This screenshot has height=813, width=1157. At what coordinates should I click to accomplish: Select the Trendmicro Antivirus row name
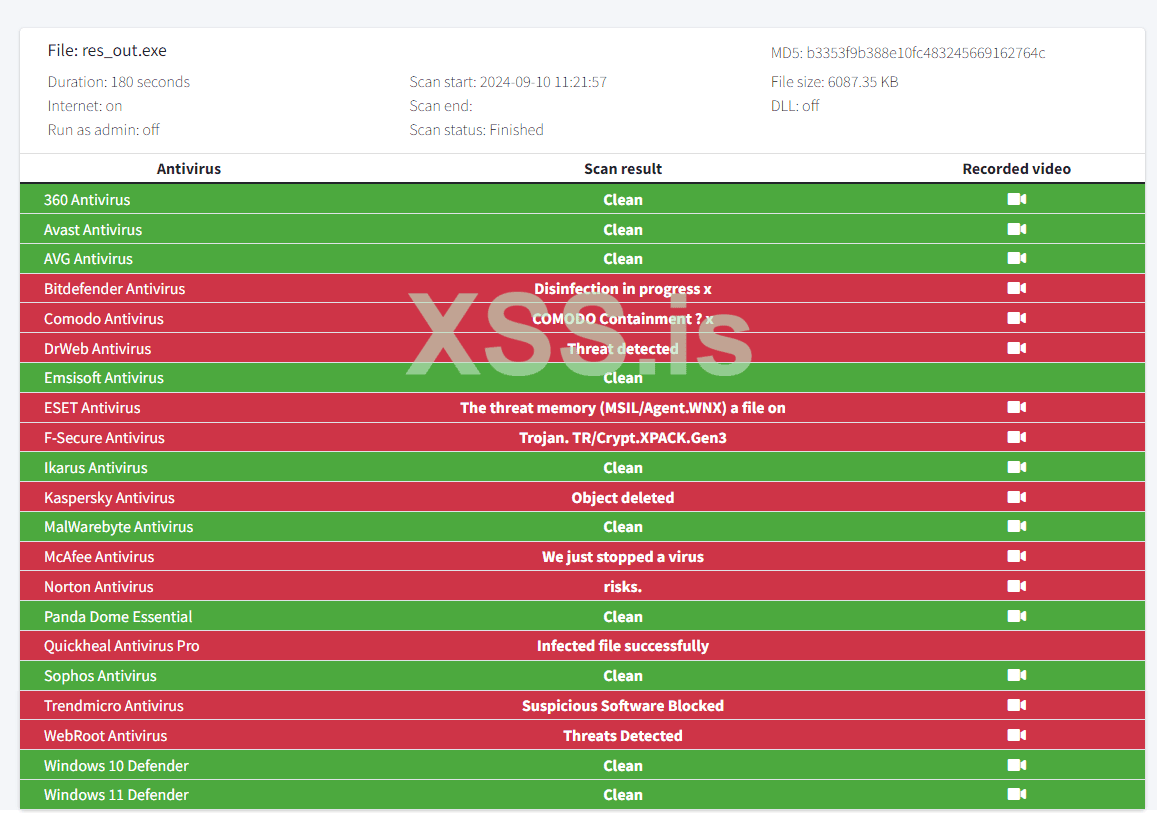[x=114, y=706]
